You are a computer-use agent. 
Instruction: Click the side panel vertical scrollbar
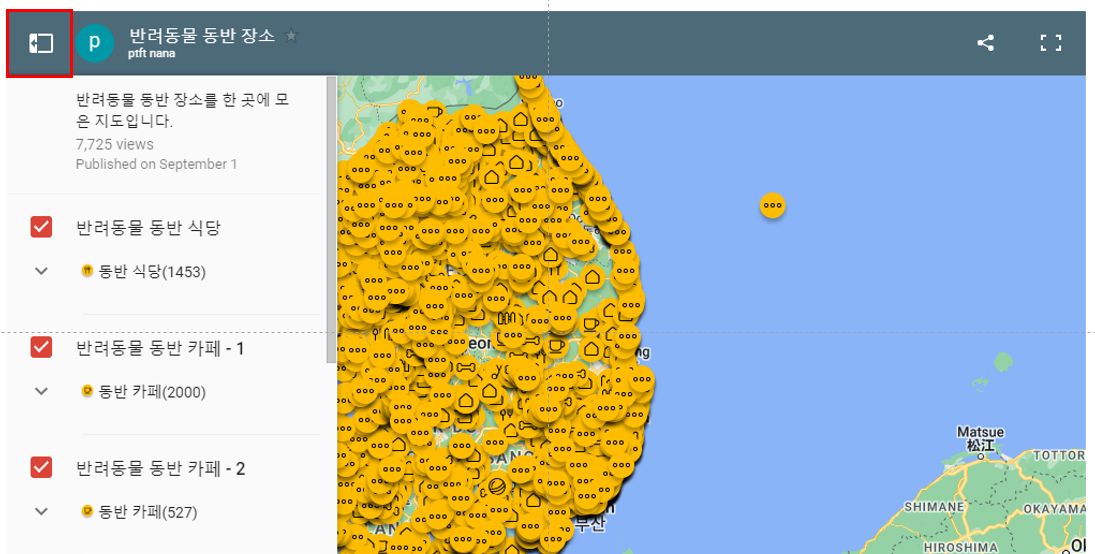coord(331,220)
